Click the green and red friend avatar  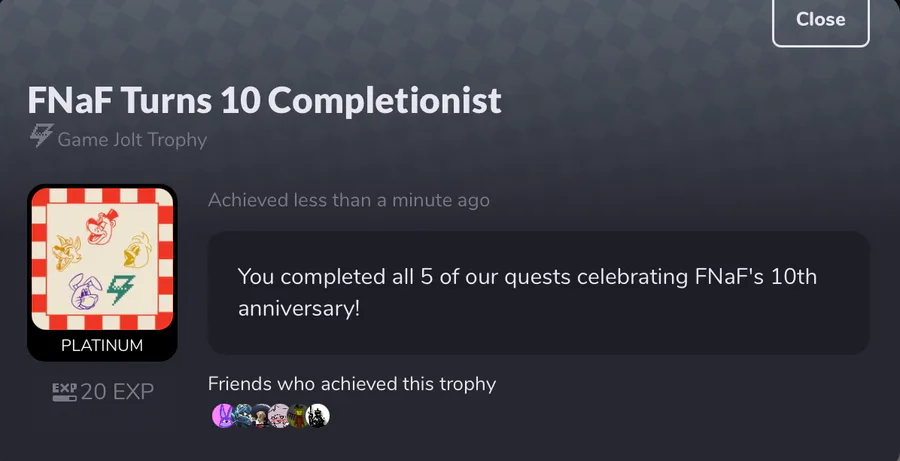[x=299, y=416]
